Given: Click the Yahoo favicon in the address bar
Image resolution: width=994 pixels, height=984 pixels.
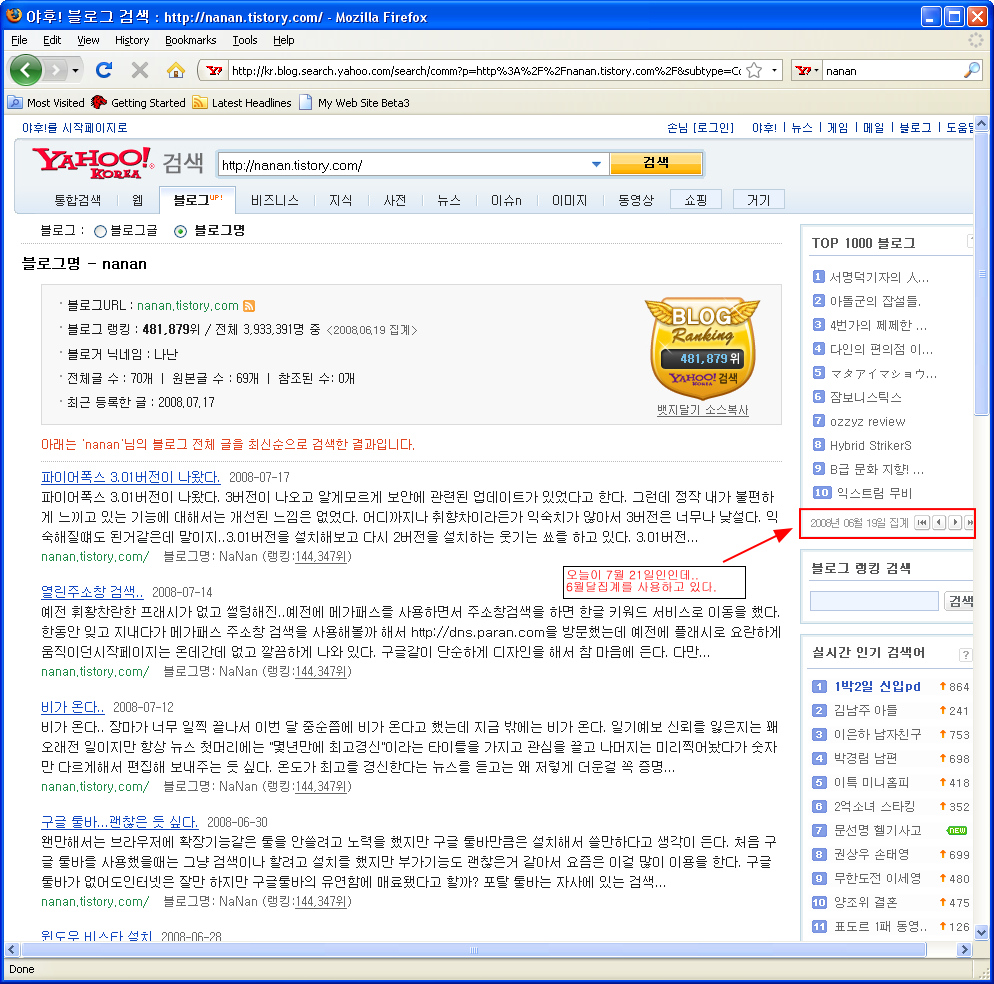Looking at the screenshot, I should click(x=214, y=70).
